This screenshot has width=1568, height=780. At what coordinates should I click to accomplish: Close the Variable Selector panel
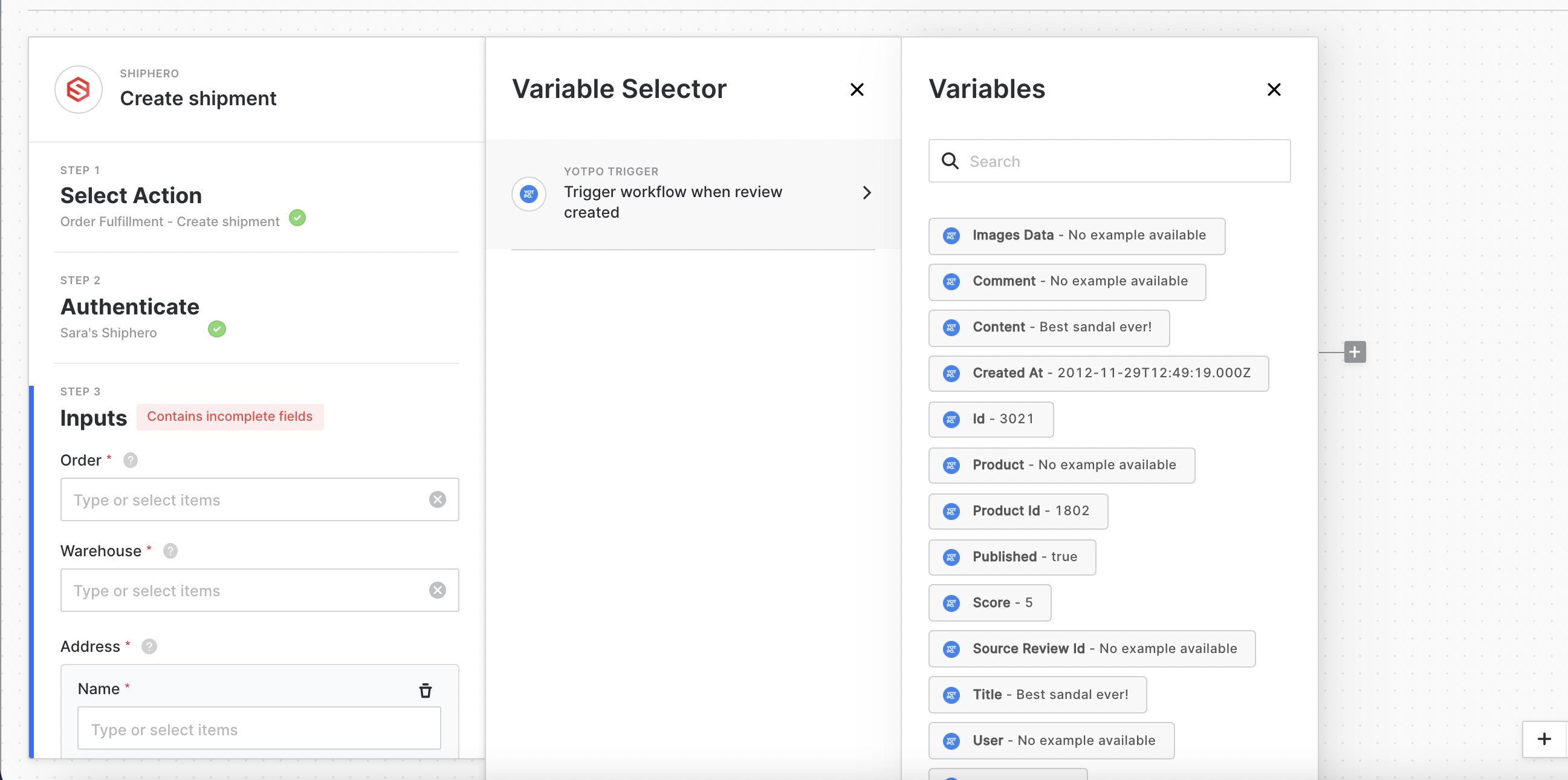tap(857, 90)
